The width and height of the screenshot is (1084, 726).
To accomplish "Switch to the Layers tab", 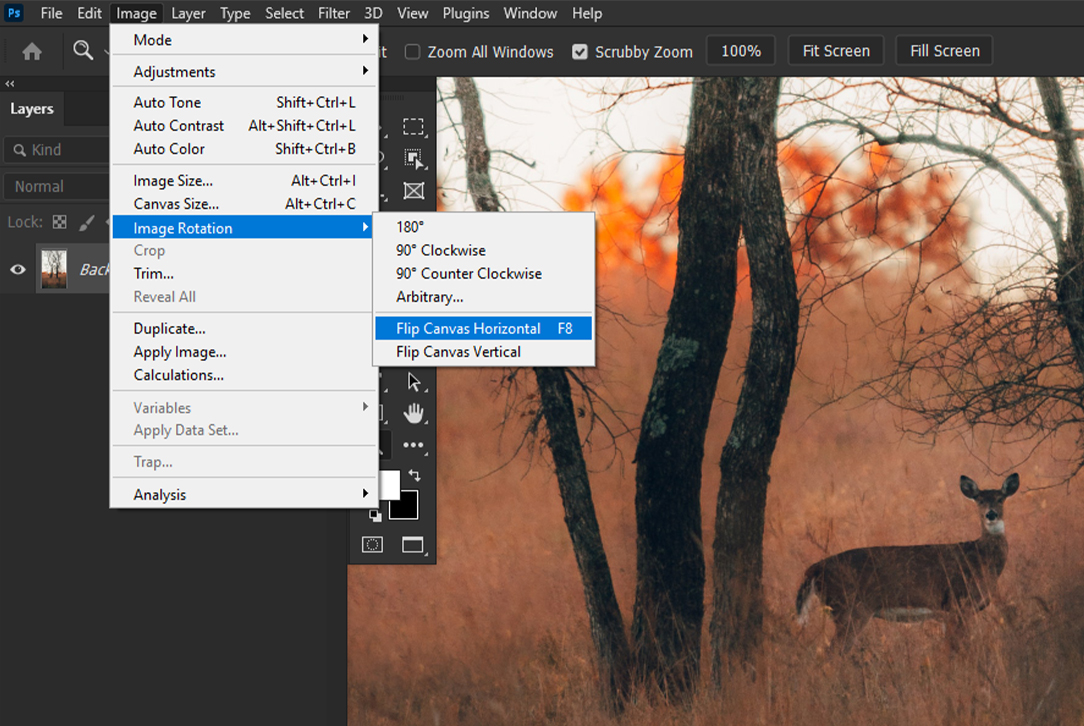I will (x=32, y=108).
